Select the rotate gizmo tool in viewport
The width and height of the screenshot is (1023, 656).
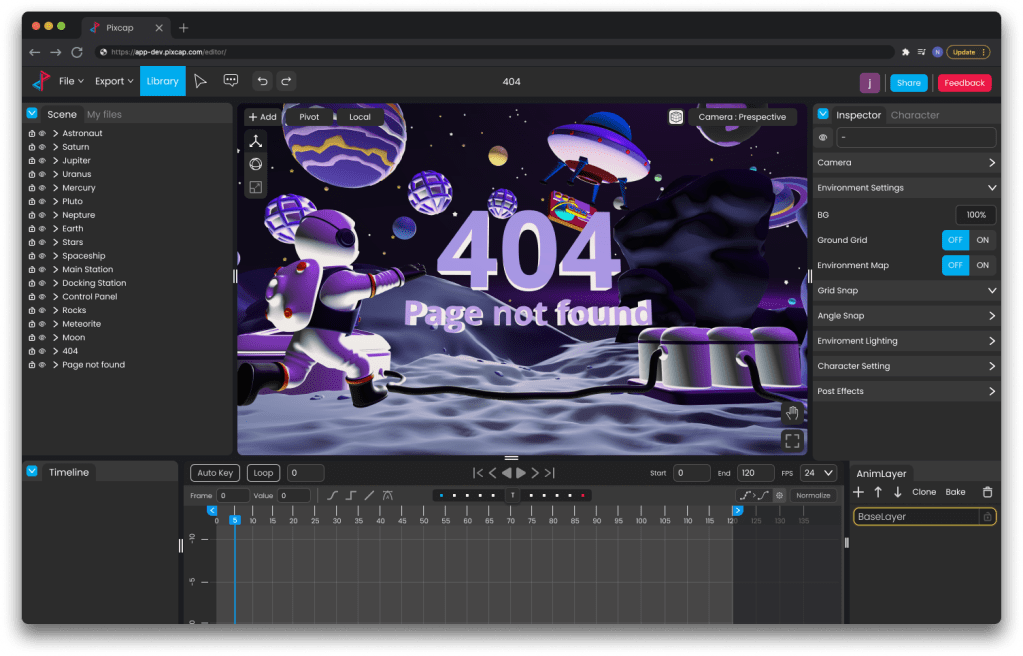[256, 164]
